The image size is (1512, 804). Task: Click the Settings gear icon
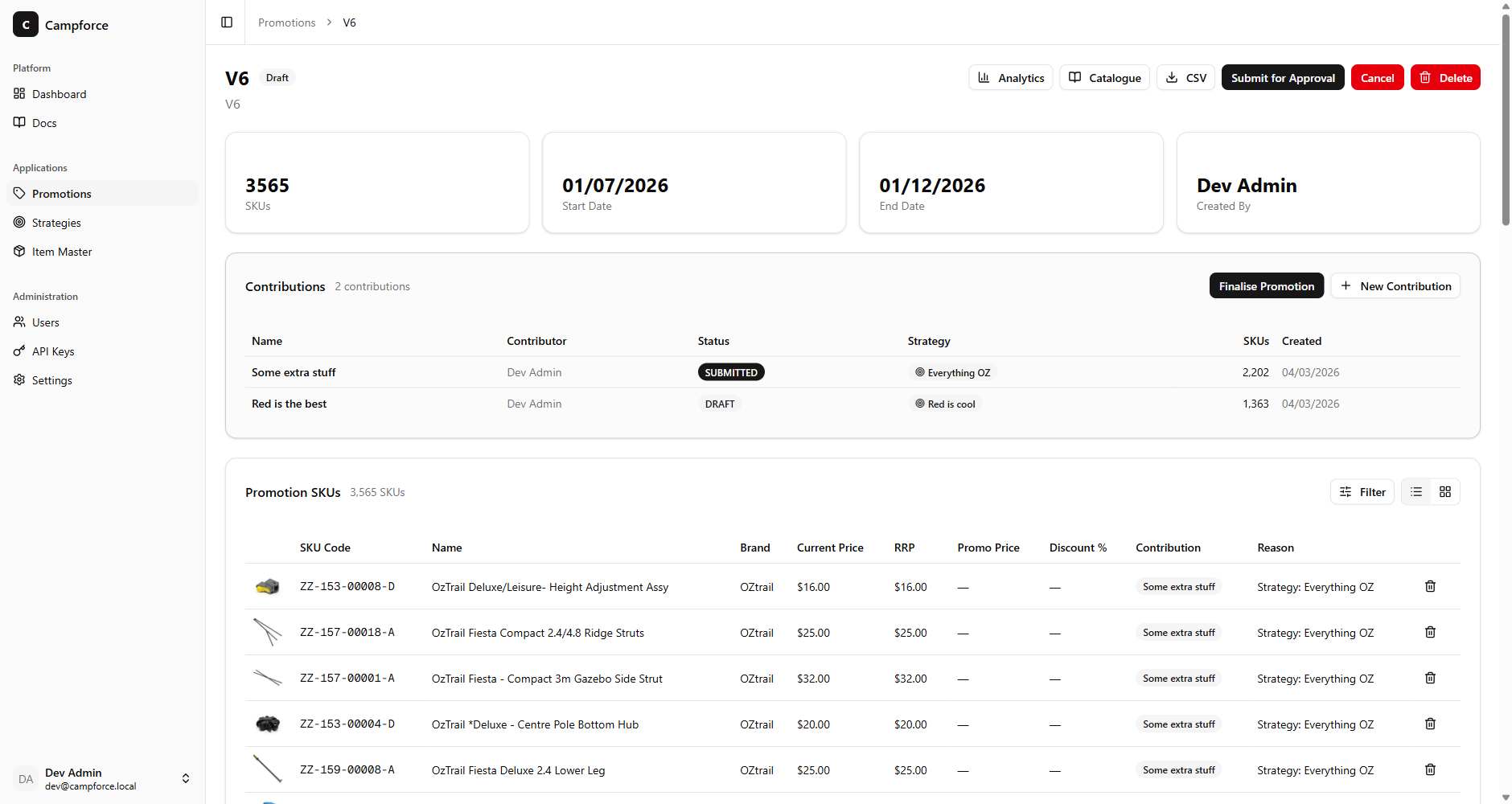point(19,379)
